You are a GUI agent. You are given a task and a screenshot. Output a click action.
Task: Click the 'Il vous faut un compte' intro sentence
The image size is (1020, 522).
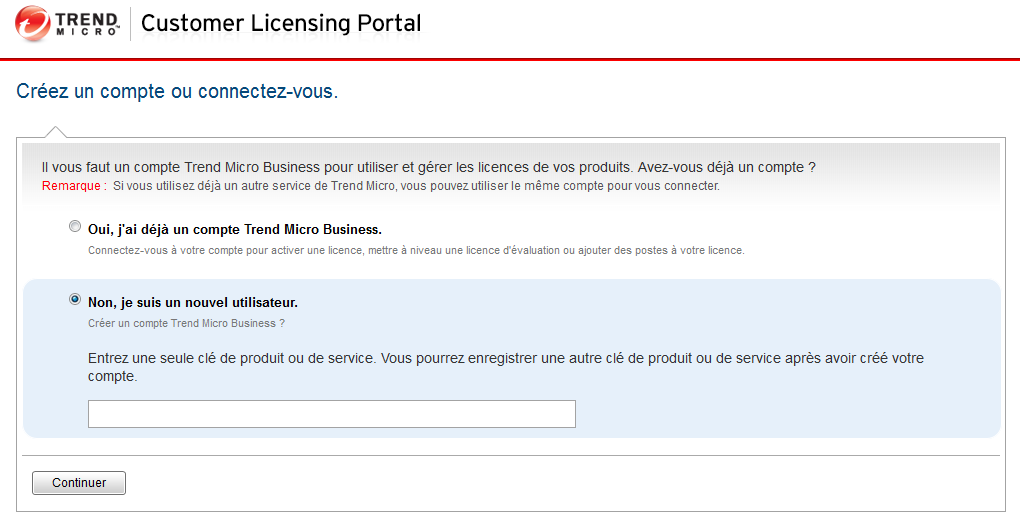pyautogui.click(x=428, y=167)
